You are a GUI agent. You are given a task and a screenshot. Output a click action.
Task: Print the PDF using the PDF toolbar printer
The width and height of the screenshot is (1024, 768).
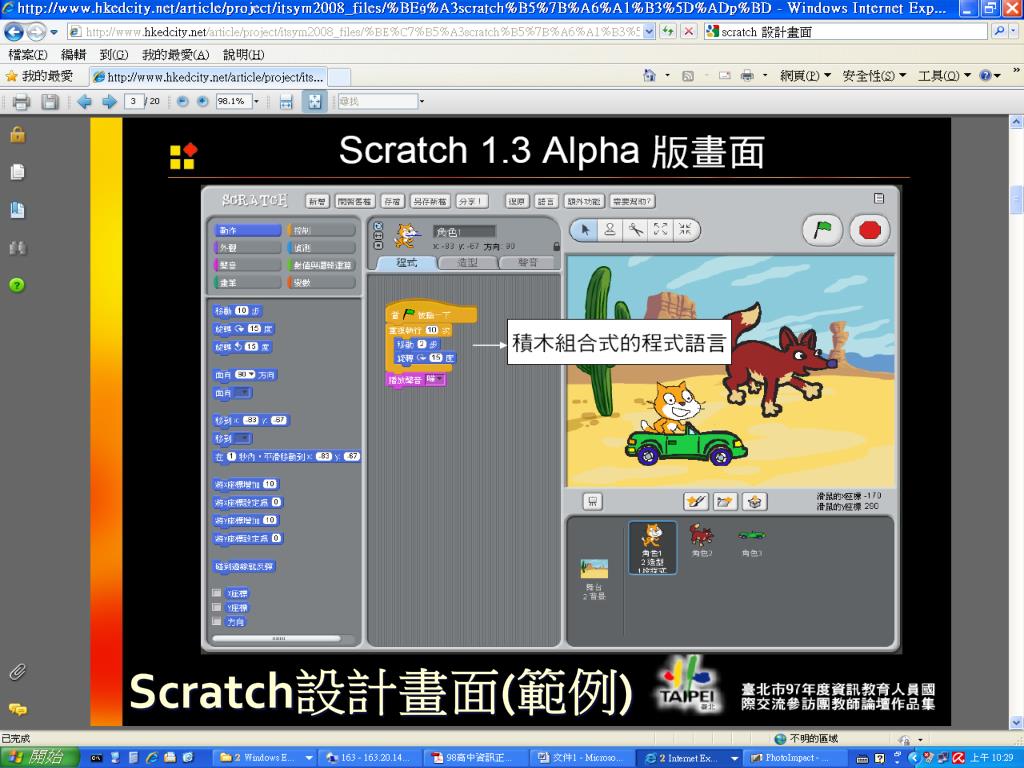click(22, 101)
